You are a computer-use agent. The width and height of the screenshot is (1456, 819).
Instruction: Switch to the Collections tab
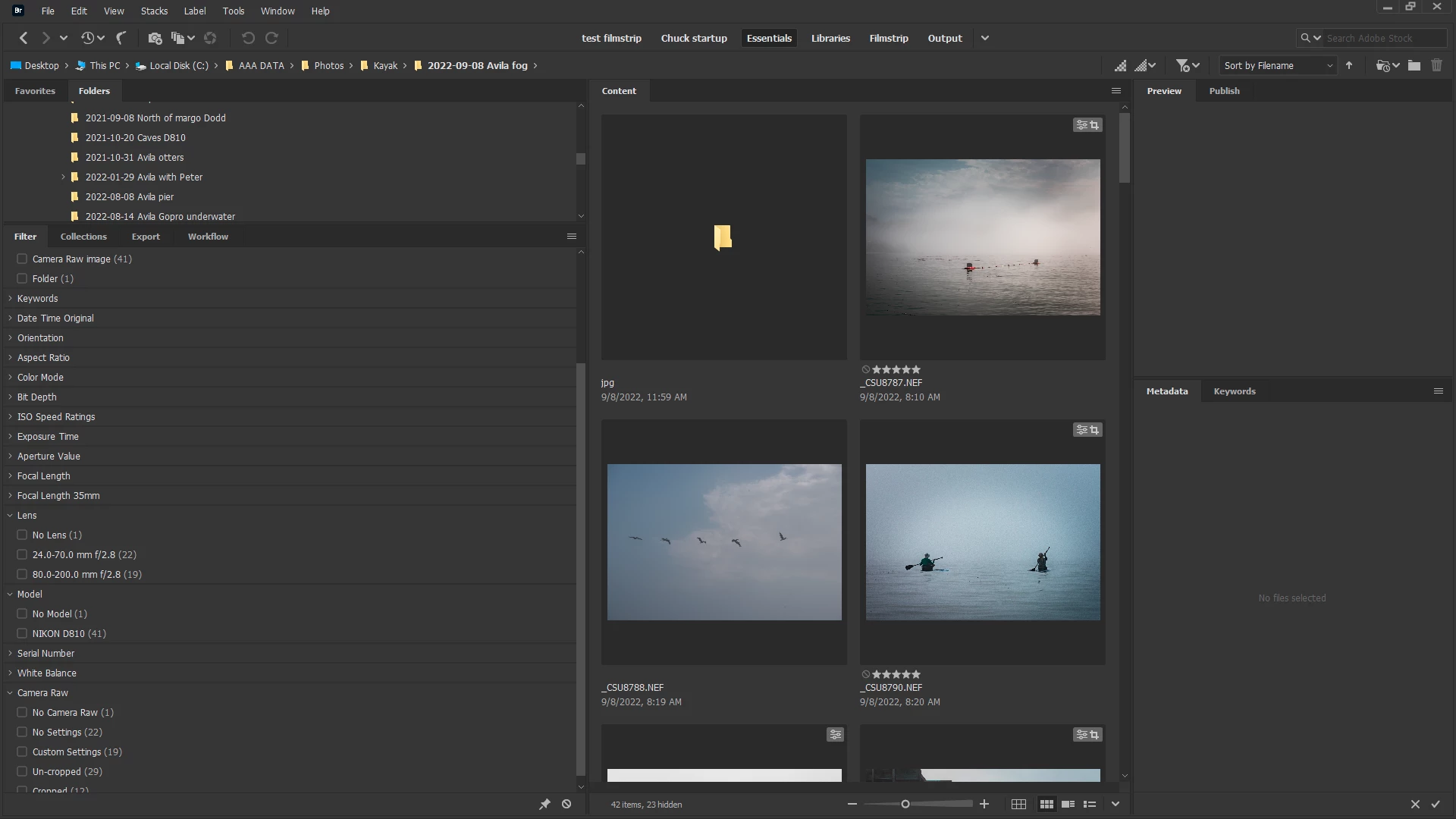[83, 237]
